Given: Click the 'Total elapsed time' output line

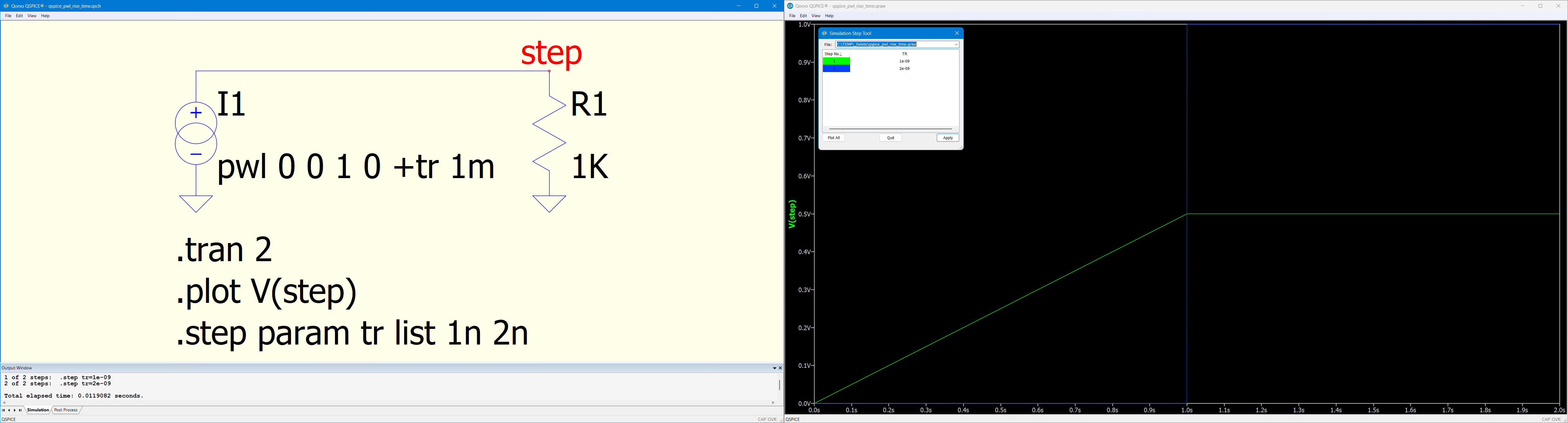Looking at the screenshot, I should tap(73, 396).
